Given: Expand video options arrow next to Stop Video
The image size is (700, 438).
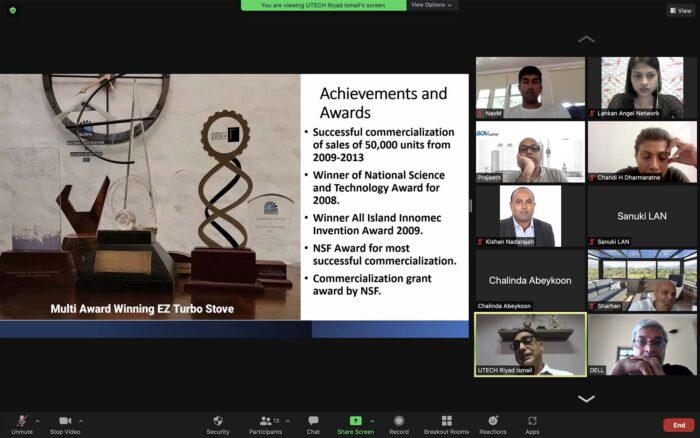Looking at the screenshot, I should pyautogui.click(x=81, y=420).
